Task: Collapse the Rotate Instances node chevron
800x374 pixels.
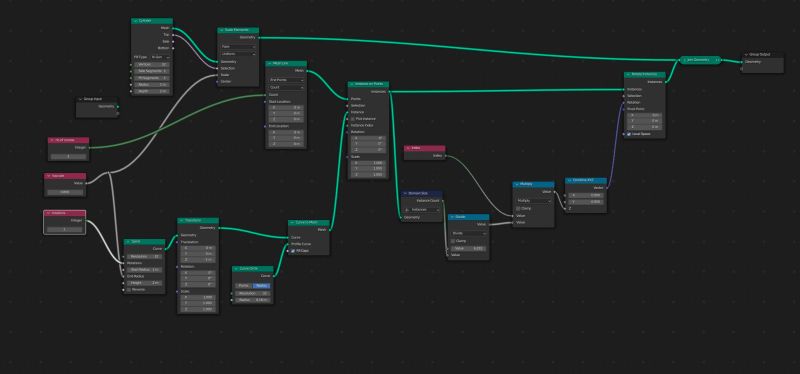Action: pos(628,74)
